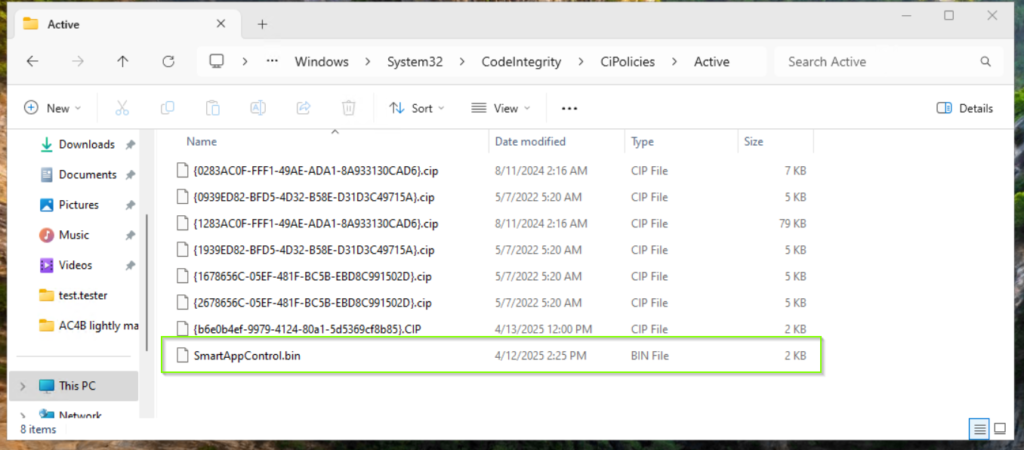Click the Rename icon in toolbar
Image resolution: width=1024 pixels, height=450 pixels.
pos(258,108)
